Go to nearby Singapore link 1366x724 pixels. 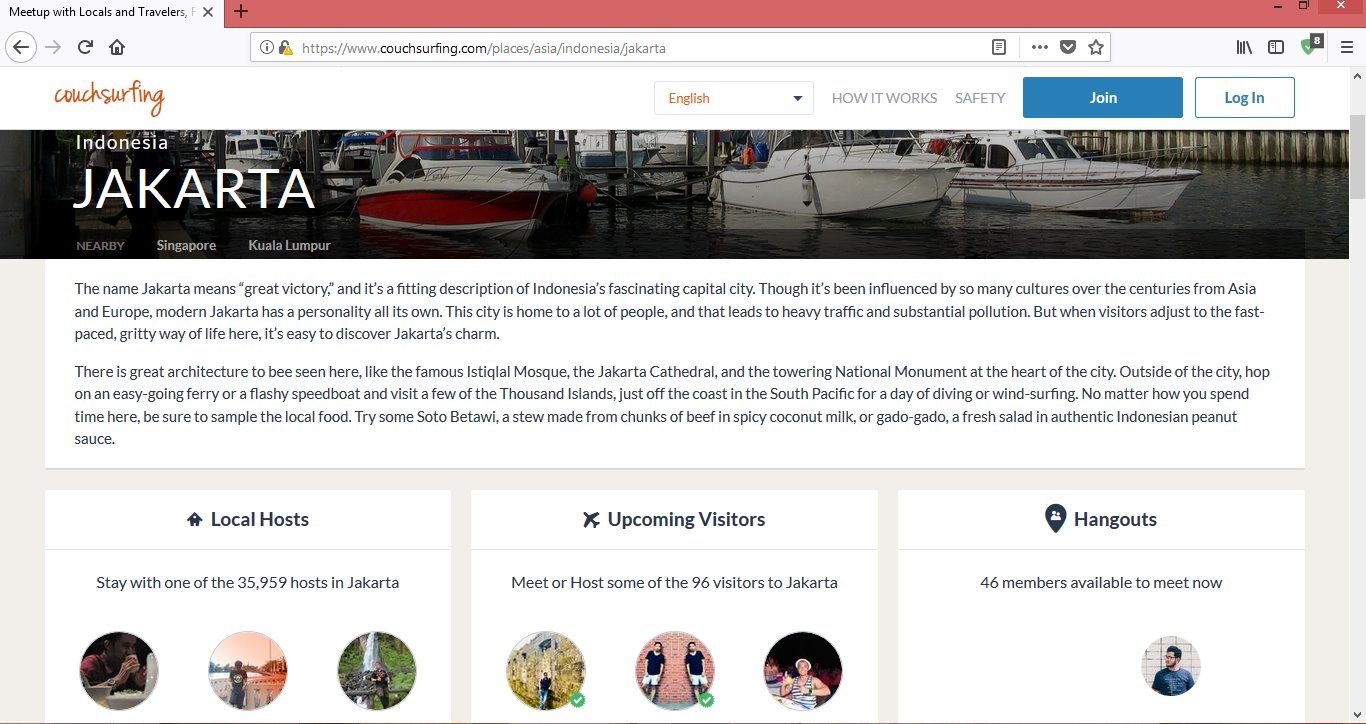coord(186,245)
